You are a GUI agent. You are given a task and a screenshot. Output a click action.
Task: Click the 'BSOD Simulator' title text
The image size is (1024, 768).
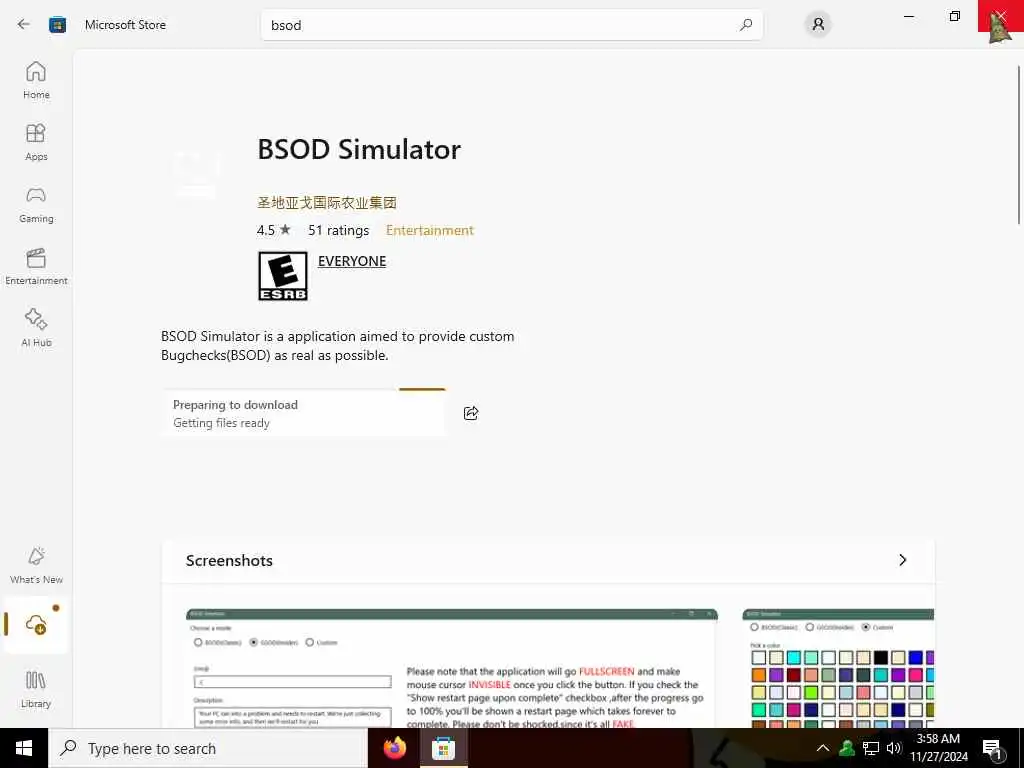[x=359, y=150]
